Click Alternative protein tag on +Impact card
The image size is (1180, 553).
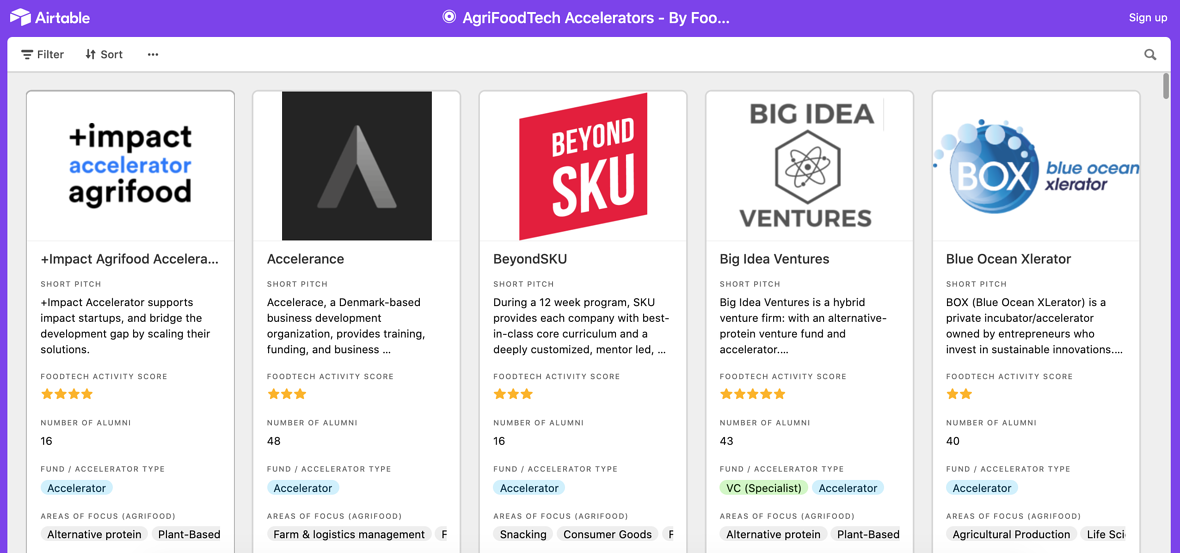click(x=94, y=534)
